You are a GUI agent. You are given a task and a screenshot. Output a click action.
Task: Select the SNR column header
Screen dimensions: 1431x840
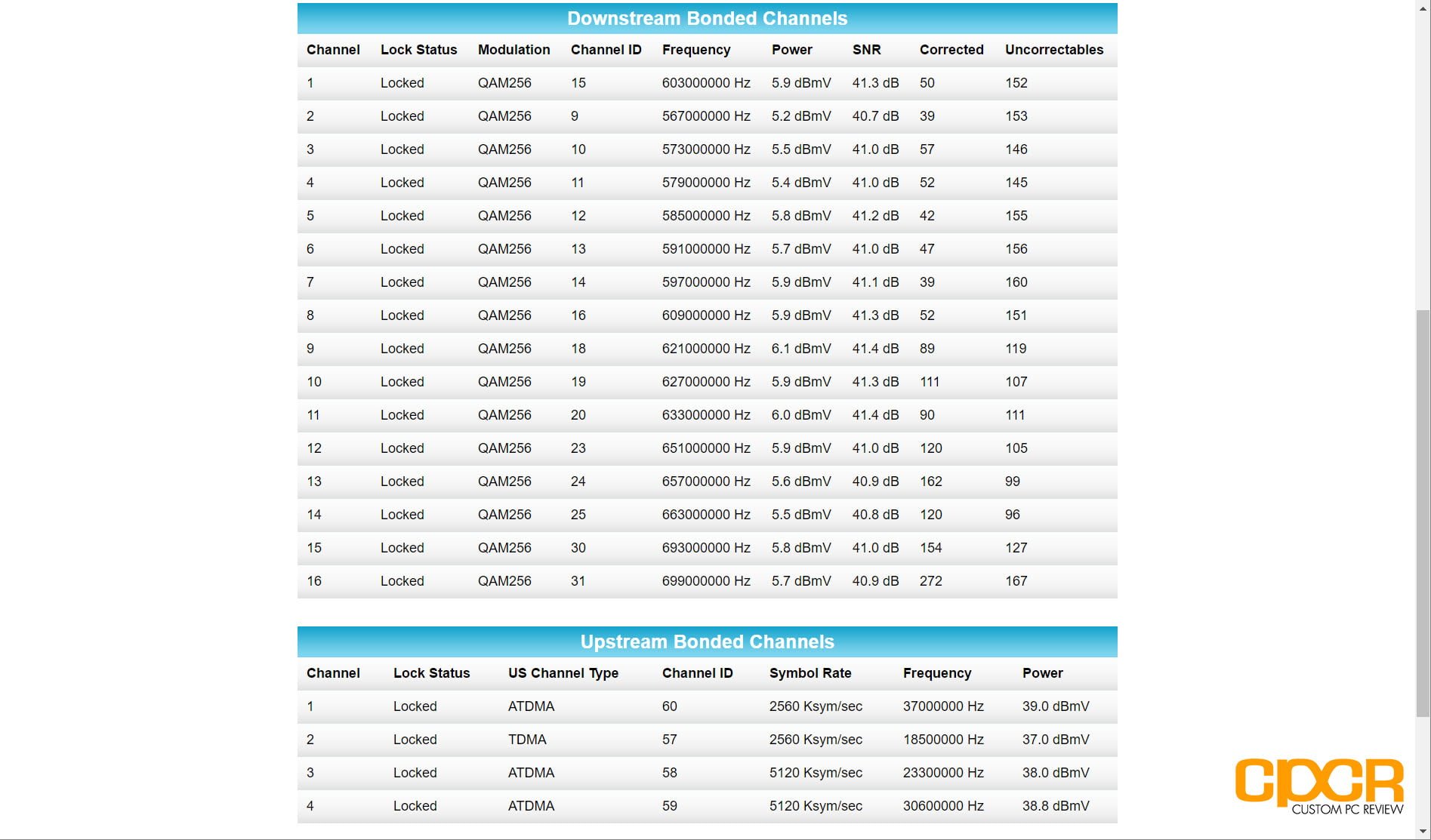[x=866, y=50]
